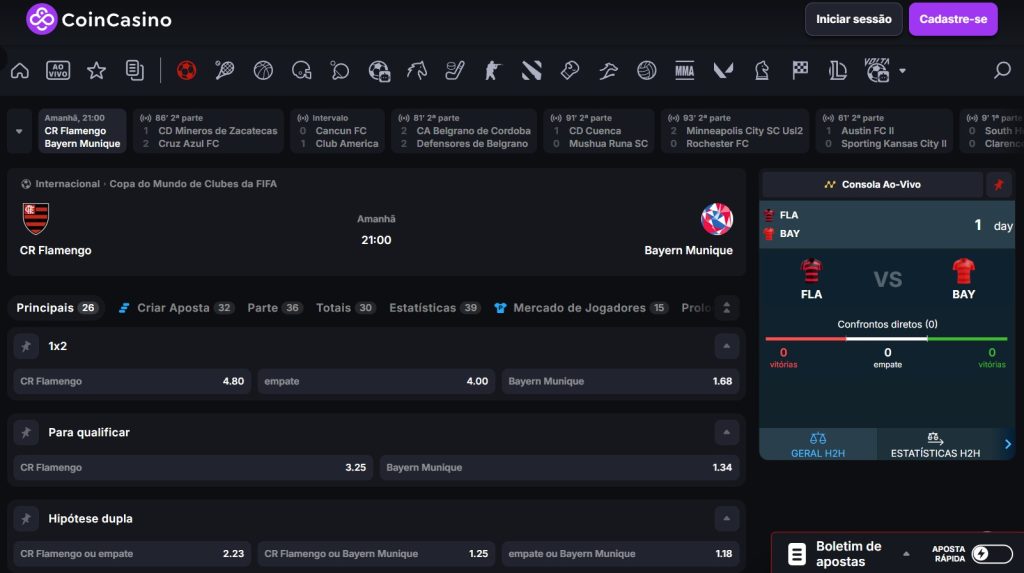Select the ice hockey sport icon
Viewport: 1024px width, 573px height.
(455, 70)
